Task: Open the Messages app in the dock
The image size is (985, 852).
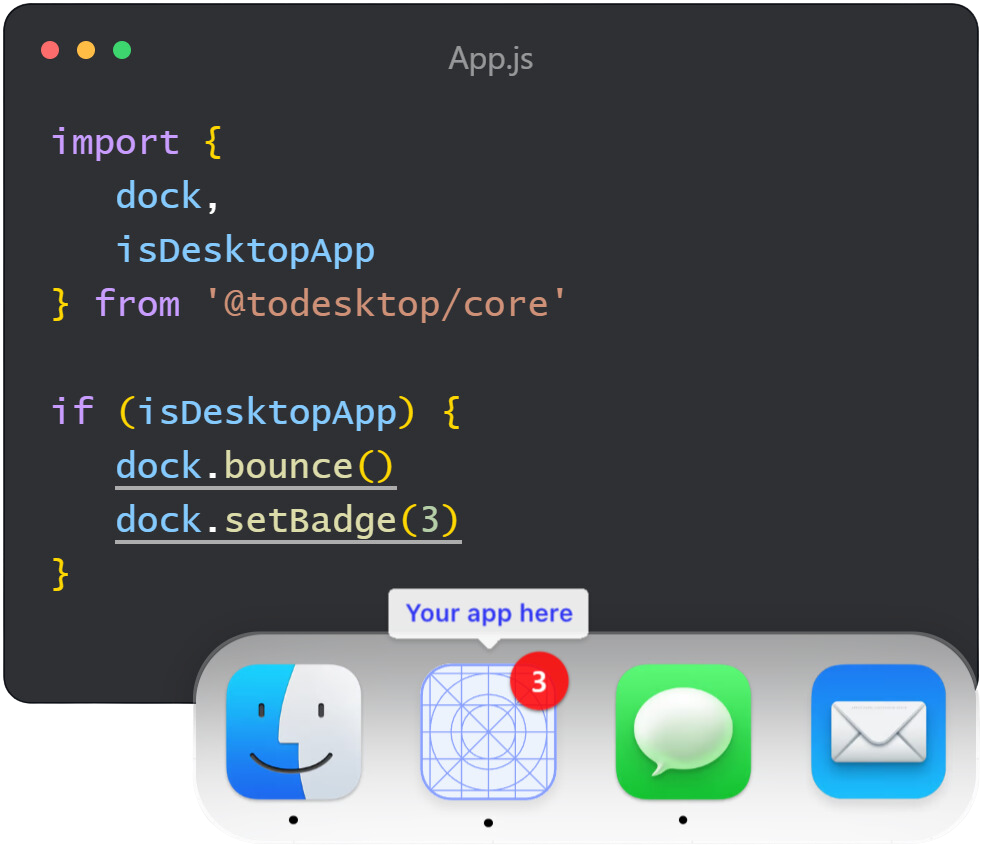Action: click(682, 732)
